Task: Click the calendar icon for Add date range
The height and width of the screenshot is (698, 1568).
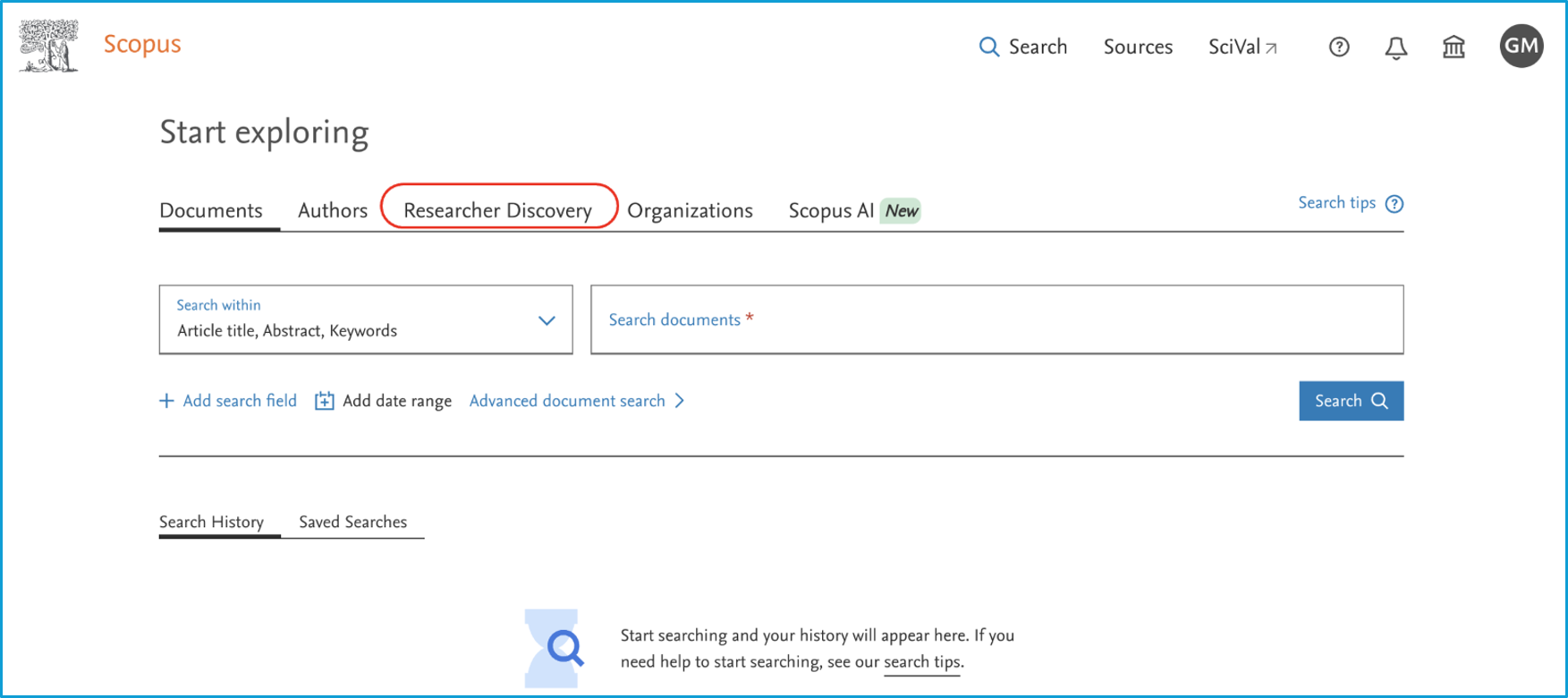Action: [x=324, y=401]
